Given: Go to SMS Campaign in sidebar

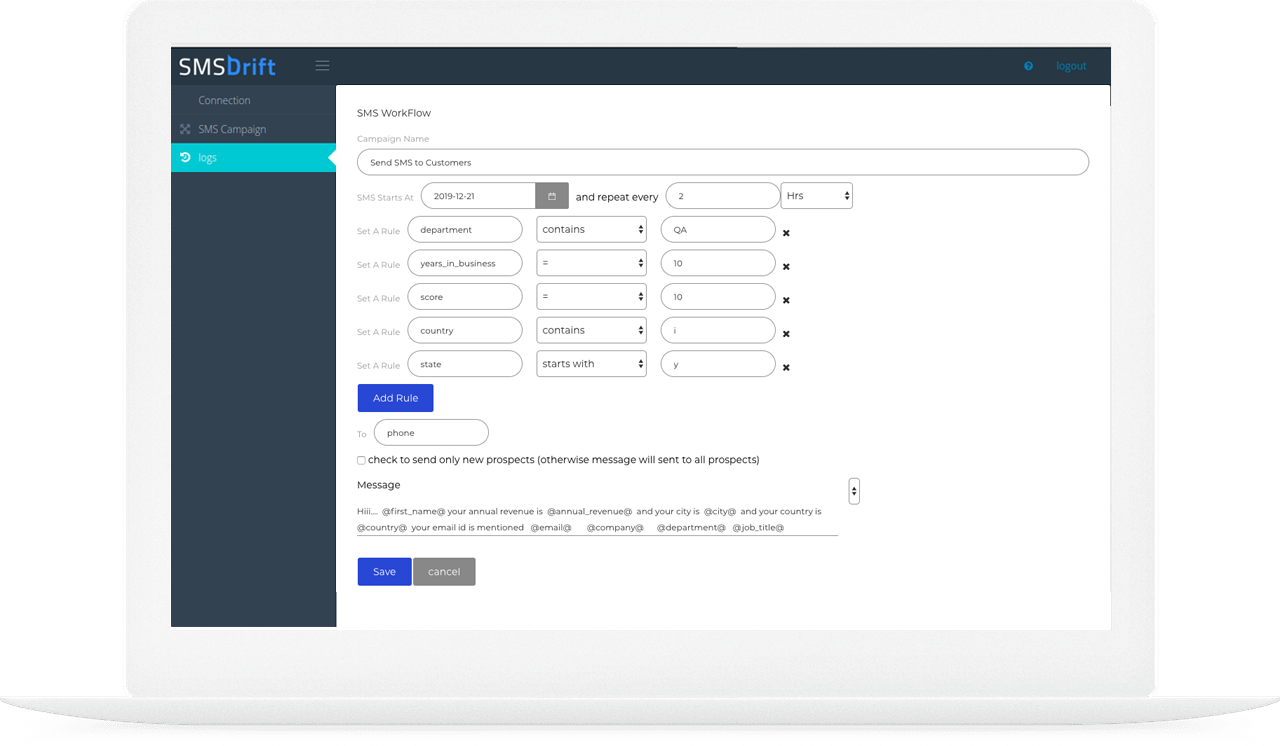Looking at the screenshot, I should pyautogui.click(x=232, y=129).
